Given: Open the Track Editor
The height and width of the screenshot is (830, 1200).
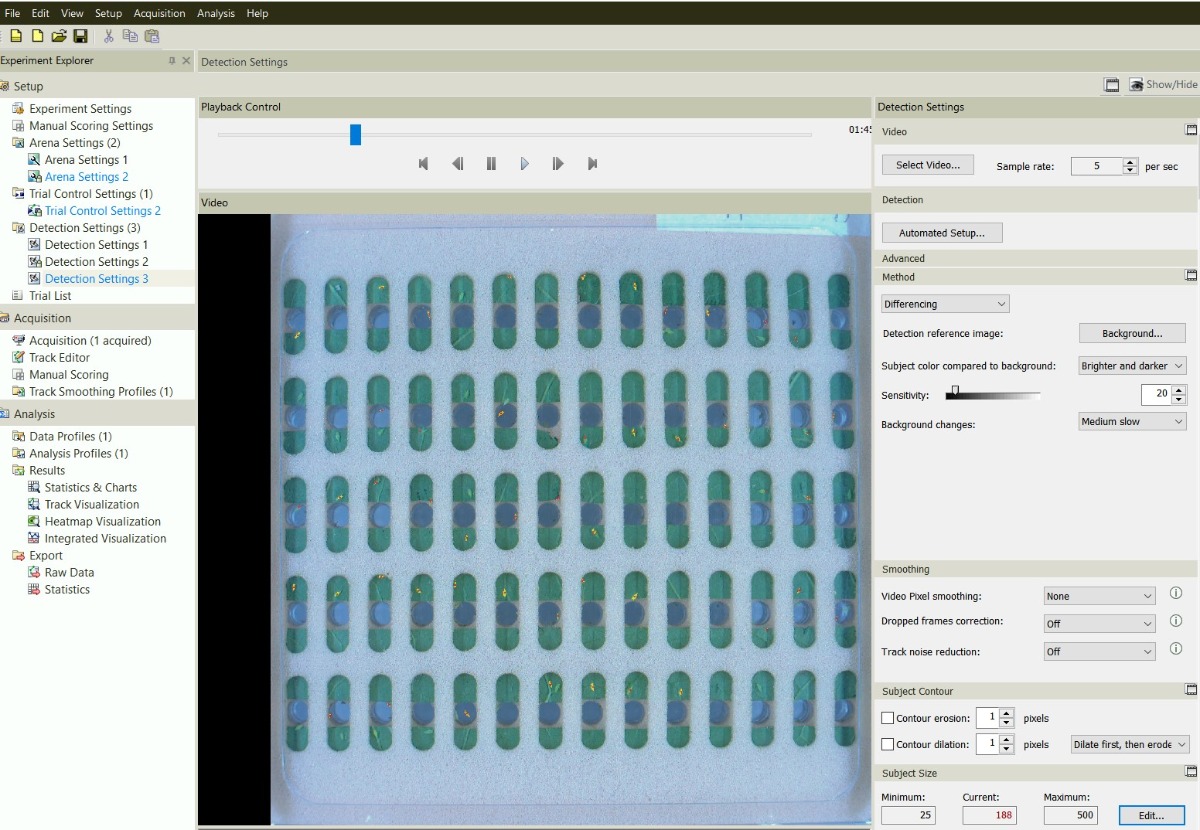Looking at the screenshot, I should (x=59, y=358).
